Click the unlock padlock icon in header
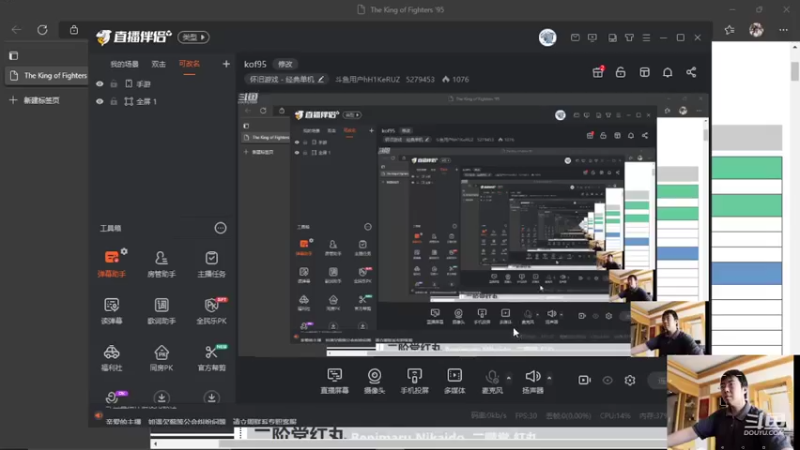800x450 pixels. click(x=620, y=72)
